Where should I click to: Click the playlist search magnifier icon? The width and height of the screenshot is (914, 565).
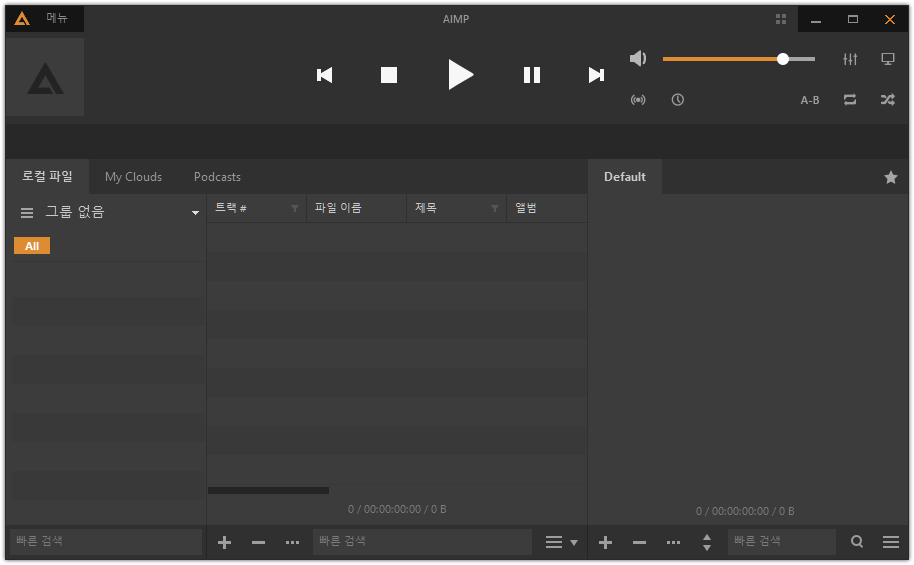857,542
